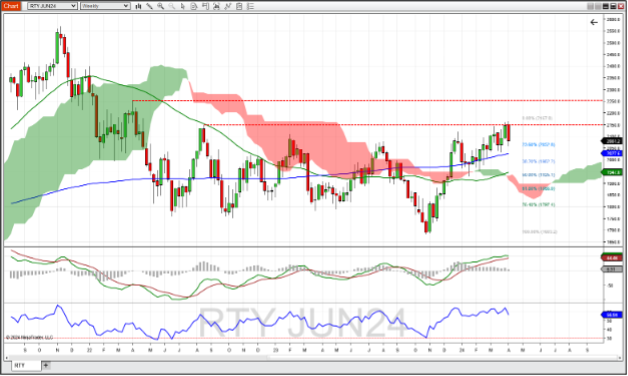This screenshot has width=628, height=376.
Task: Click the 38.20% Fibonacci level label
Action: click(x=538, y=161)
